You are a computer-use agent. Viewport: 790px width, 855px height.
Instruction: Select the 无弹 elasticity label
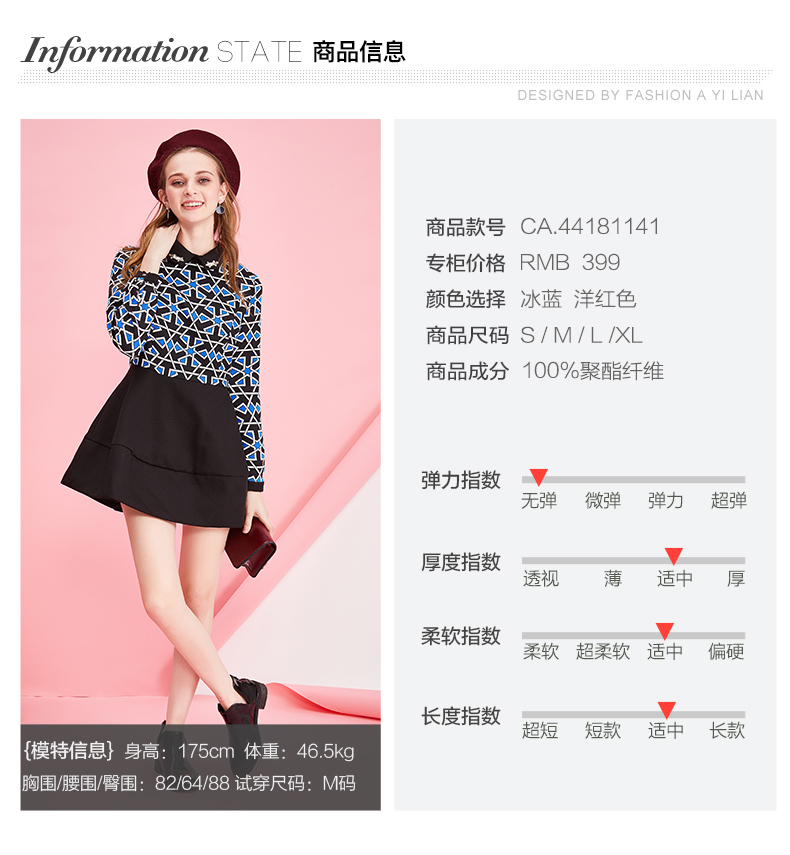[539, 500]
